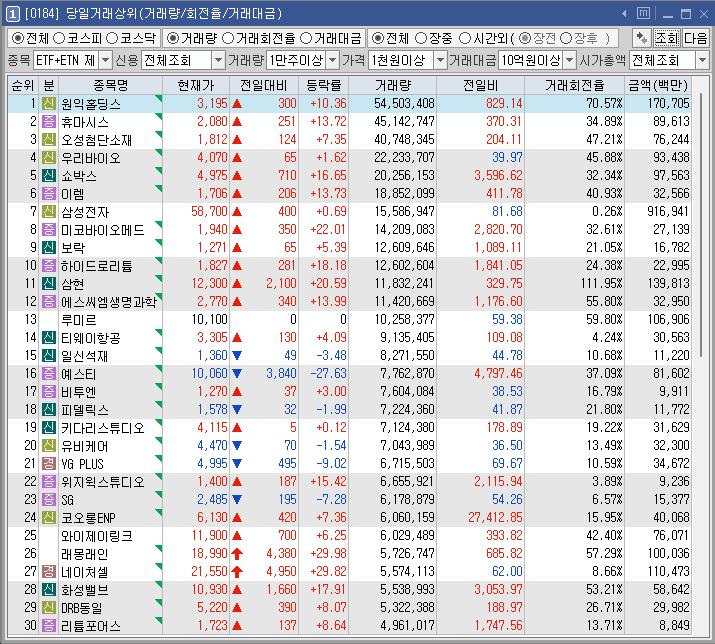715x644 pixels.
Task: Click the 경 badge icon for VG PLUS
Action: pos(49,463)
